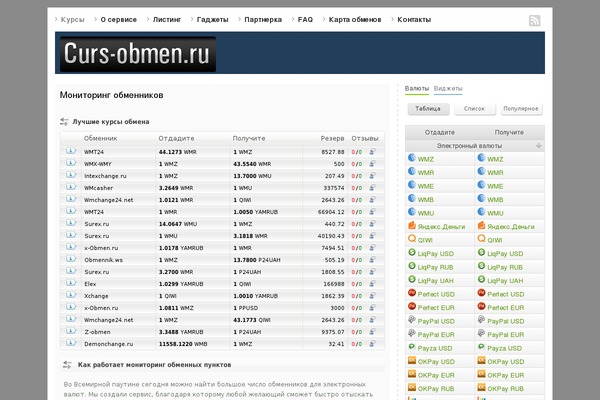The height and width of the screenshot is (400, 600).
Task: Open info icon for WMX-WMY row
Action: (x=71, y=163)
